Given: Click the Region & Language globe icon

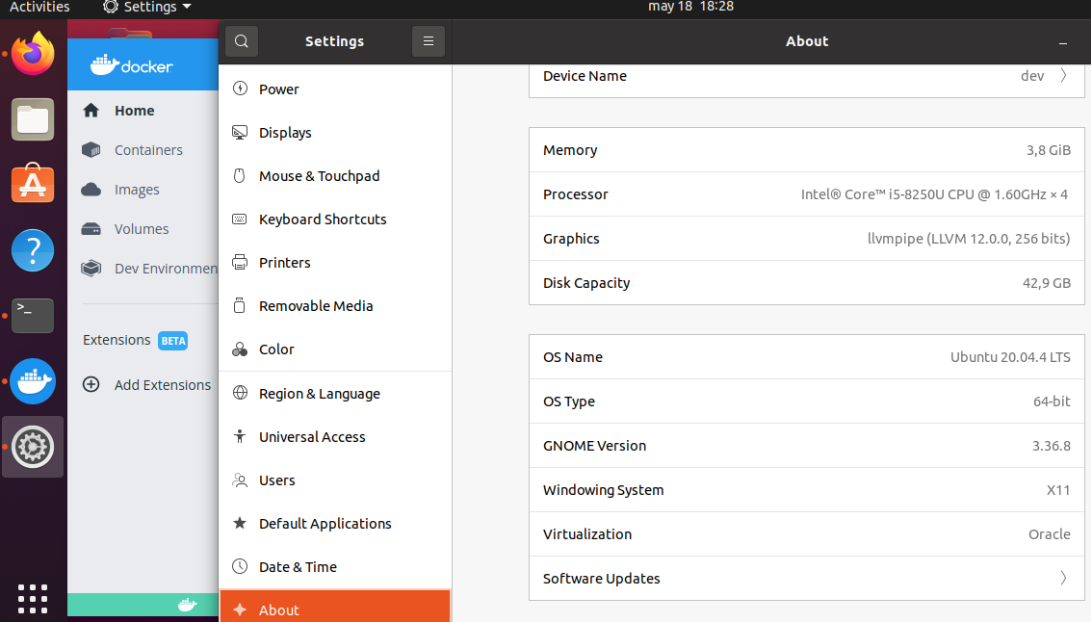Looking at the screenshot, I should pos(240,393).
